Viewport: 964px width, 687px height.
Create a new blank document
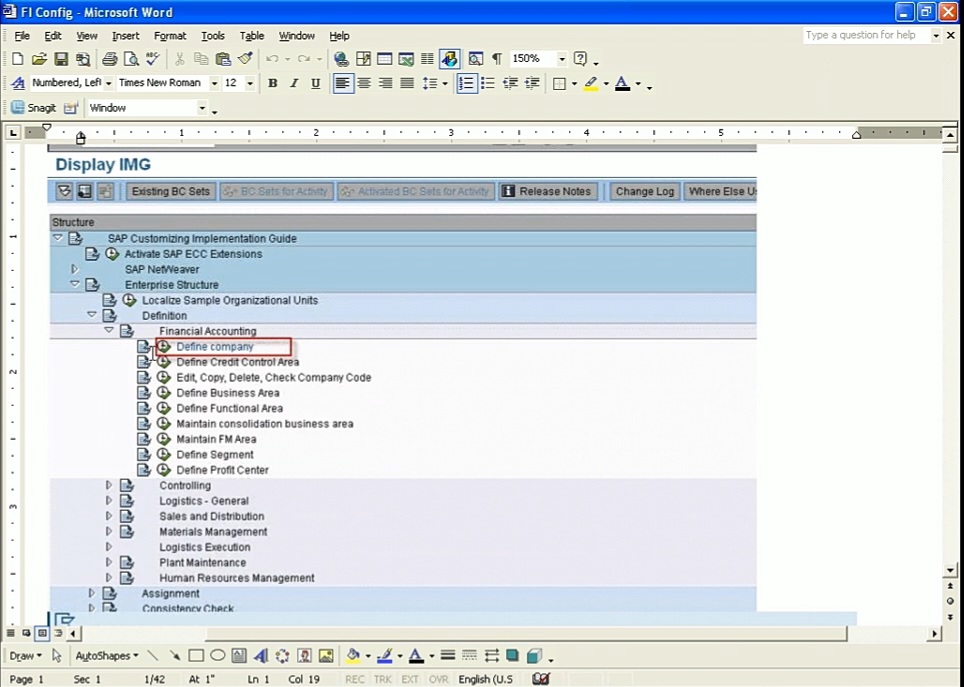(x=17, y=59)
